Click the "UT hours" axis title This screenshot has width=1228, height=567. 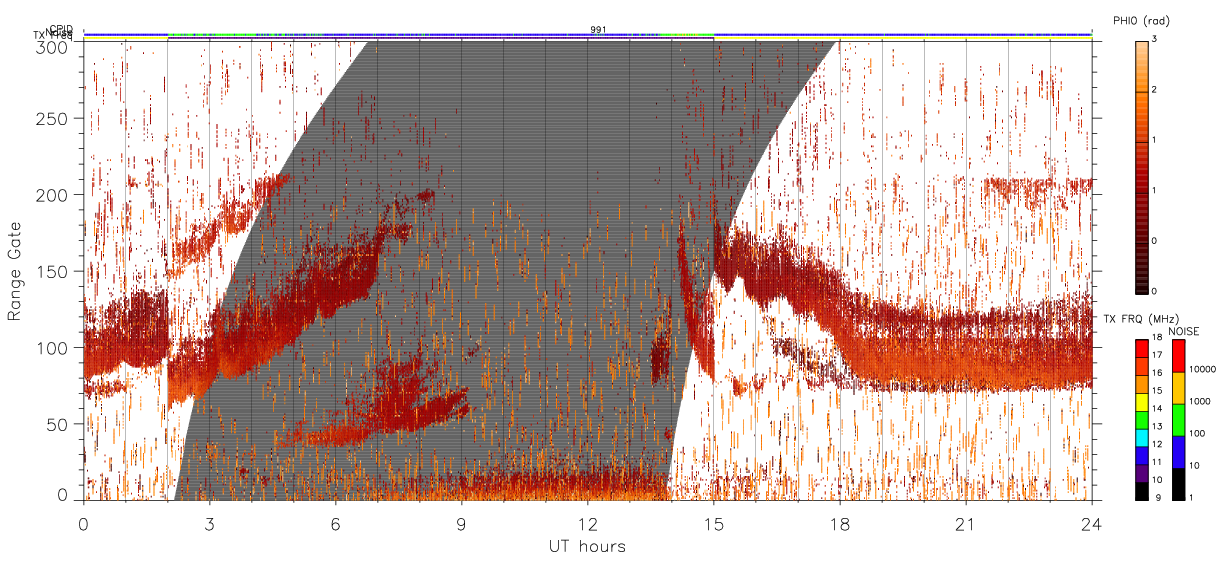tap(587, 546)
